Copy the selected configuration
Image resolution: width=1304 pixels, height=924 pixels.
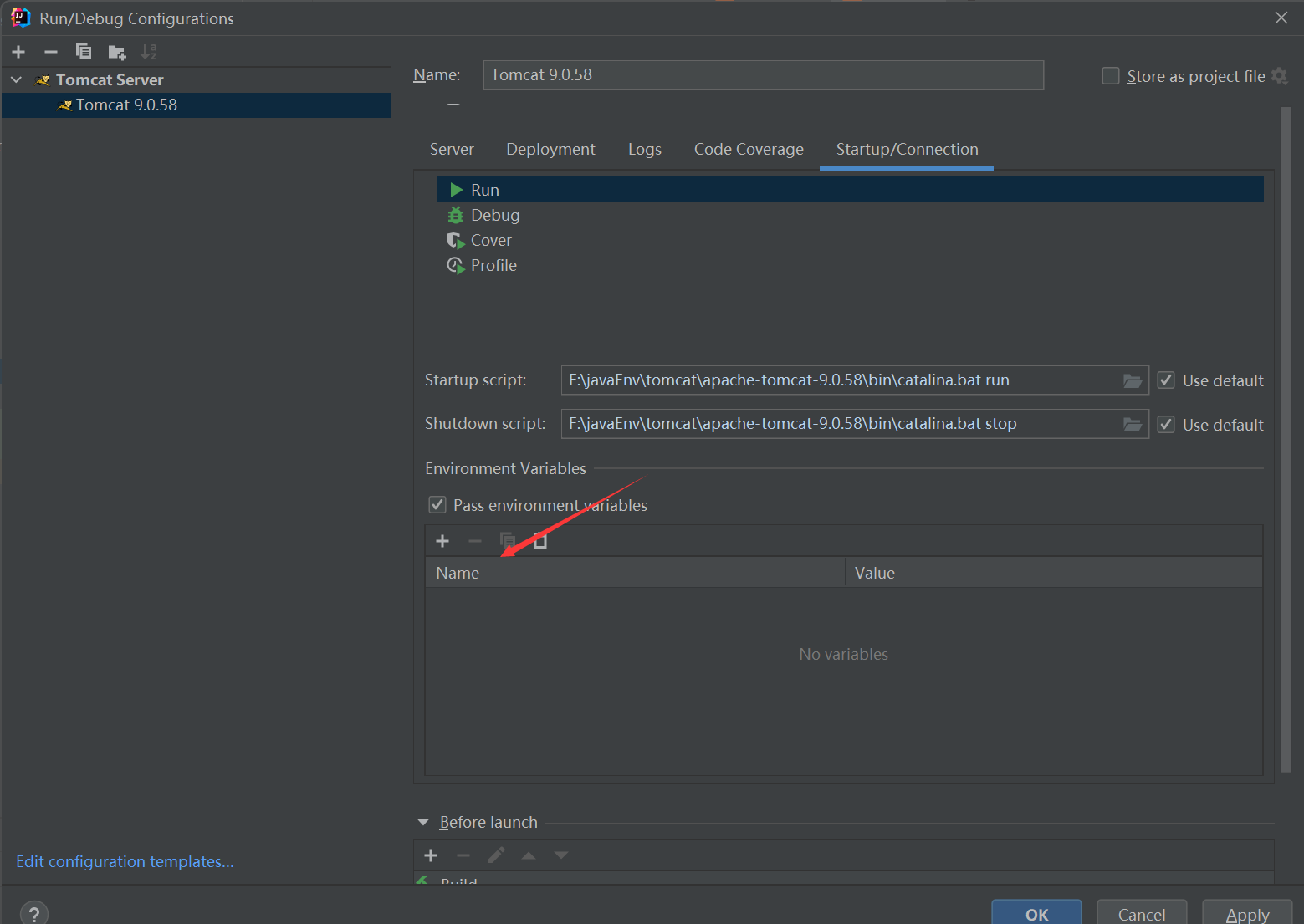84,52
